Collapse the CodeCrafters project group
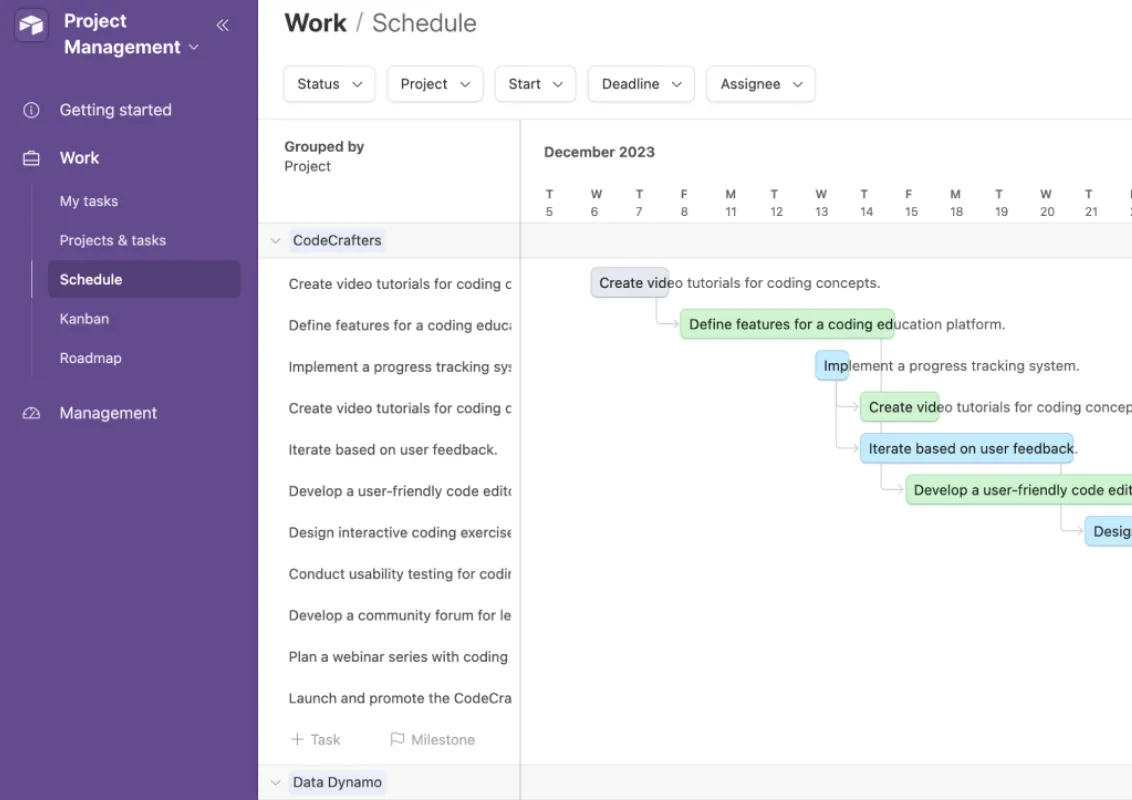1132x800 pixels. (x=275, y=240)
